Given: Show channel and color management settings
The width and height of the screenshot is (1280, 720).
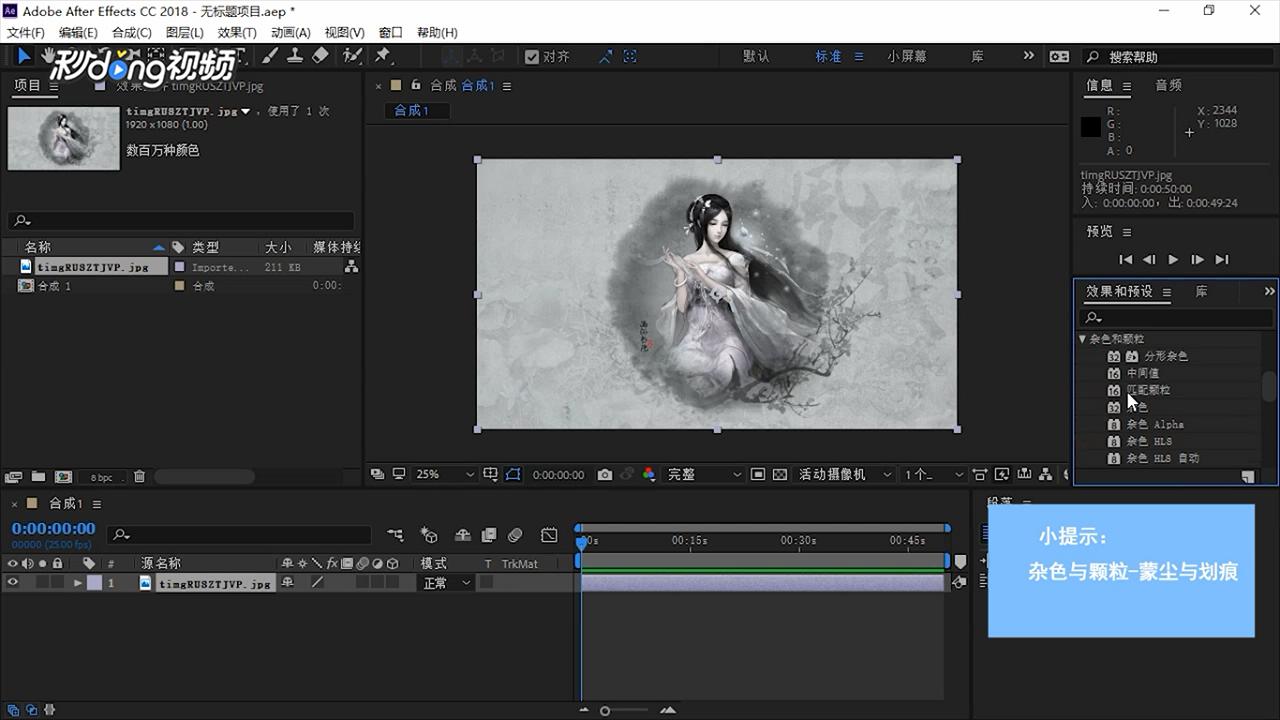Looking at the screenshot, I should click(x=649, y=475).
